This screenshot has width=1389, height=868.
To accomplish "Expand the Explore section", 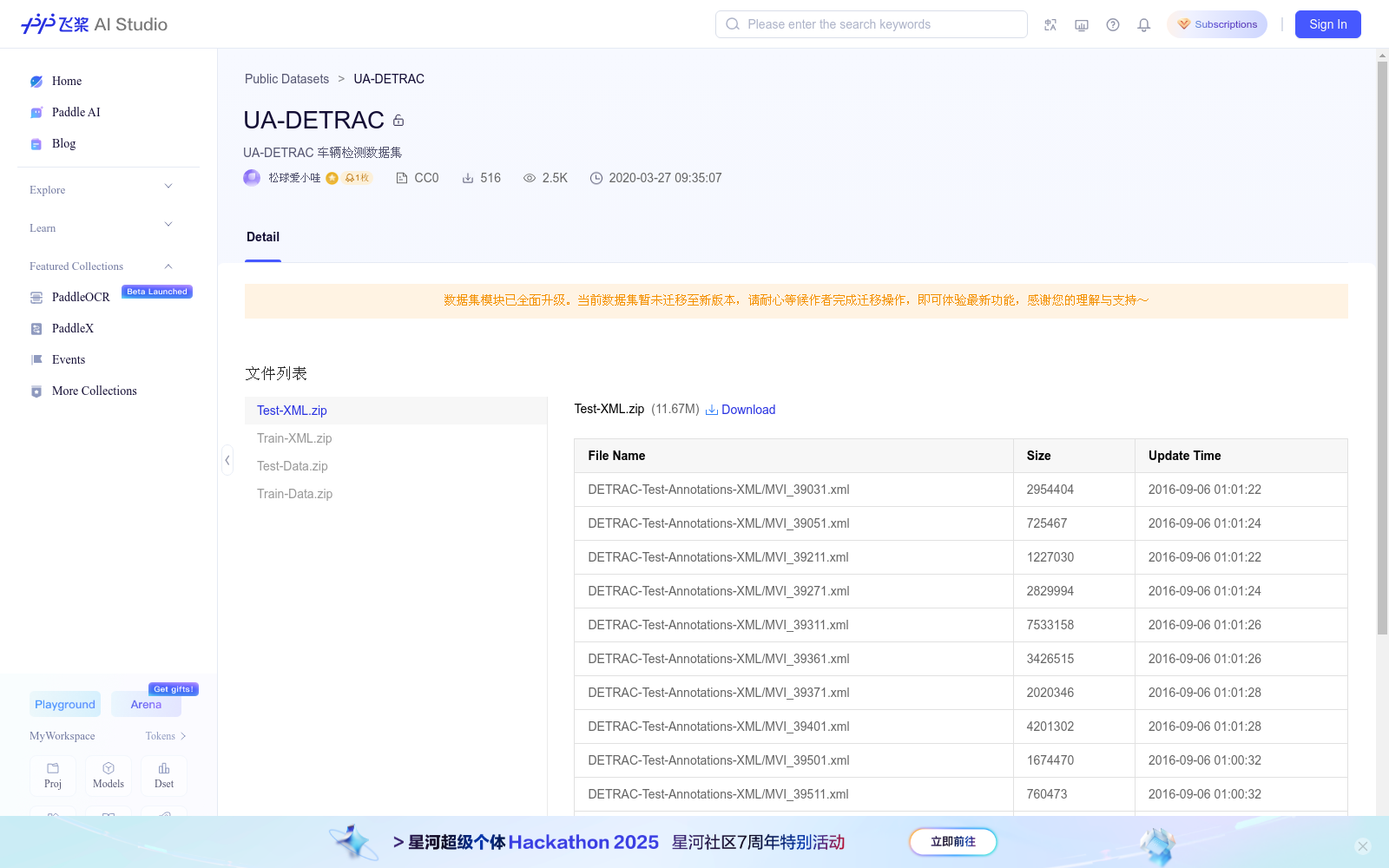I will pyautogui.click(x=102, y=189).
